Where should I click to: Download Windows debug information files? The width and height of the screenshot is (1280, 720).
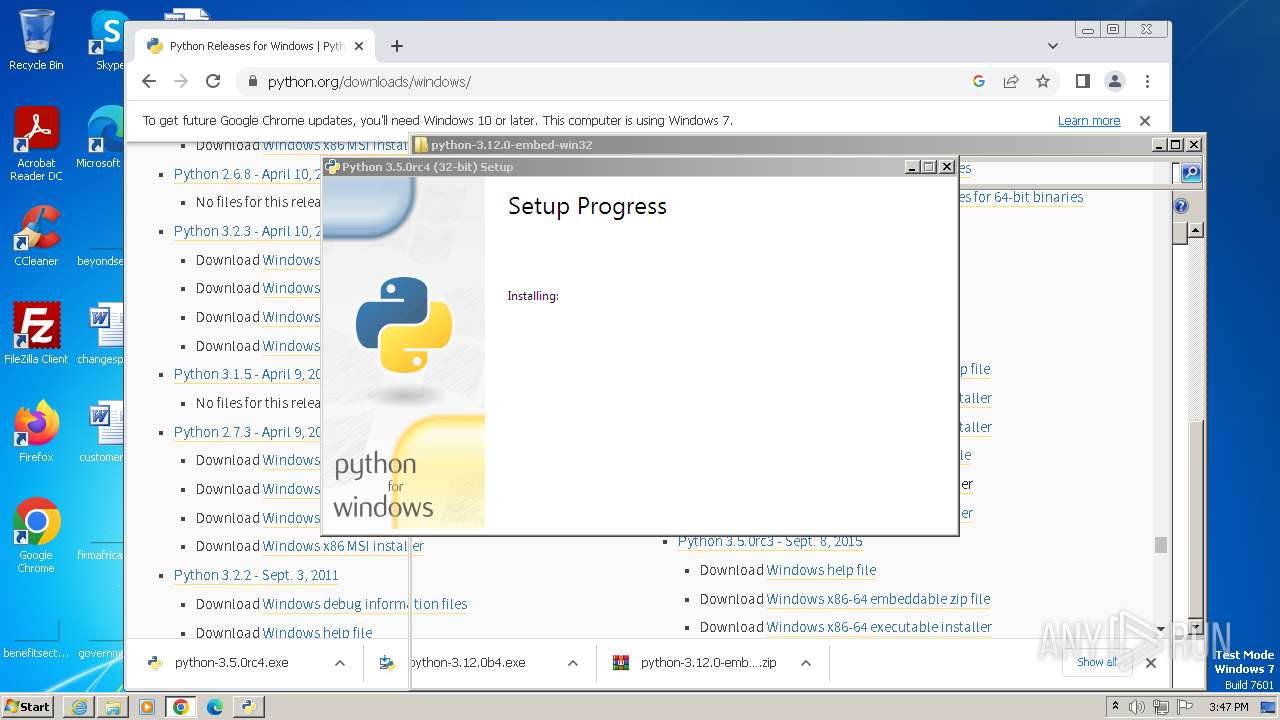tap(364, 604)
